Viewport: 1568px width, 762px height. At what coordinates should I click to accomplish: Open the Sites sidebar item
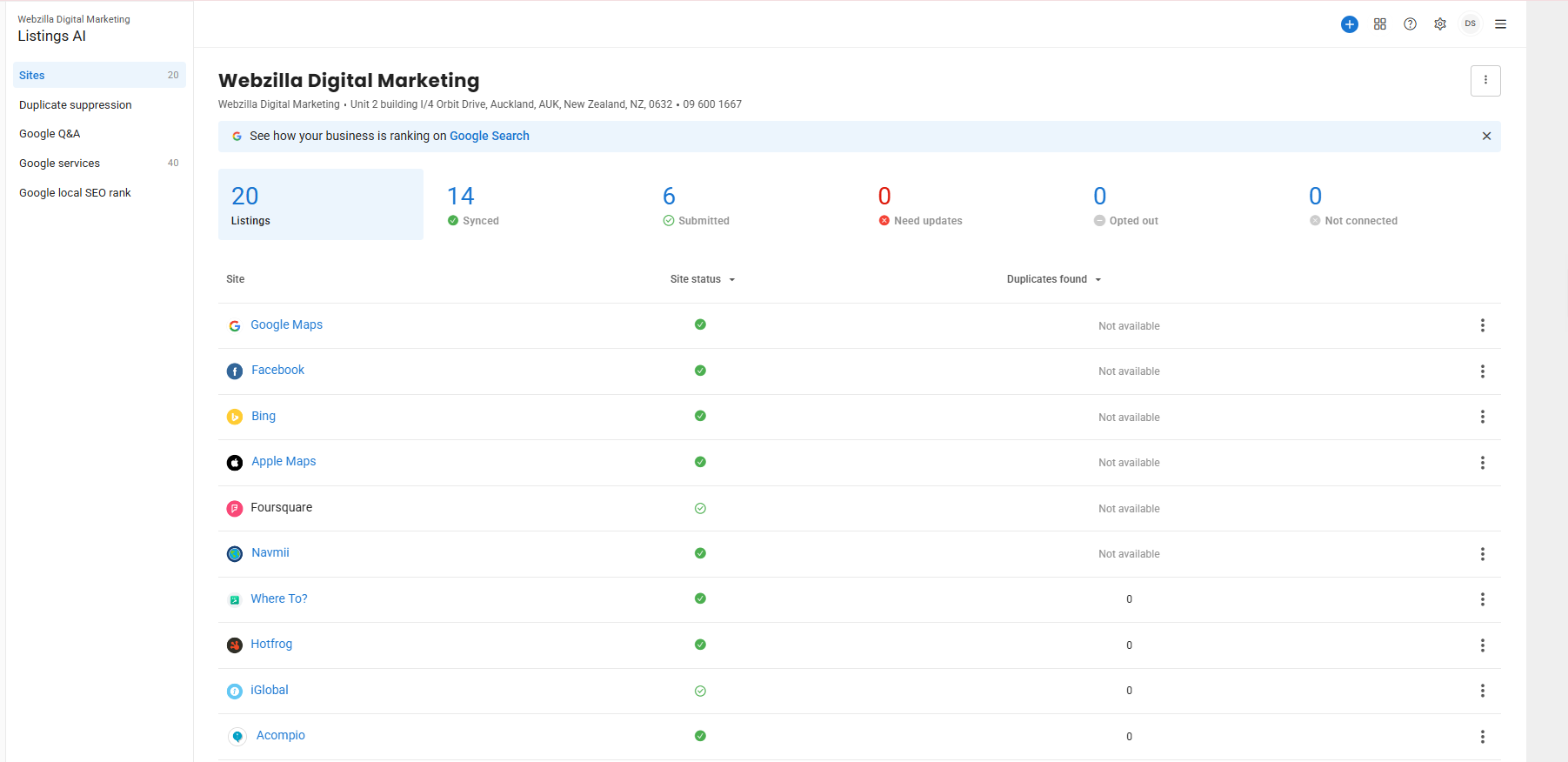point(99,75)
